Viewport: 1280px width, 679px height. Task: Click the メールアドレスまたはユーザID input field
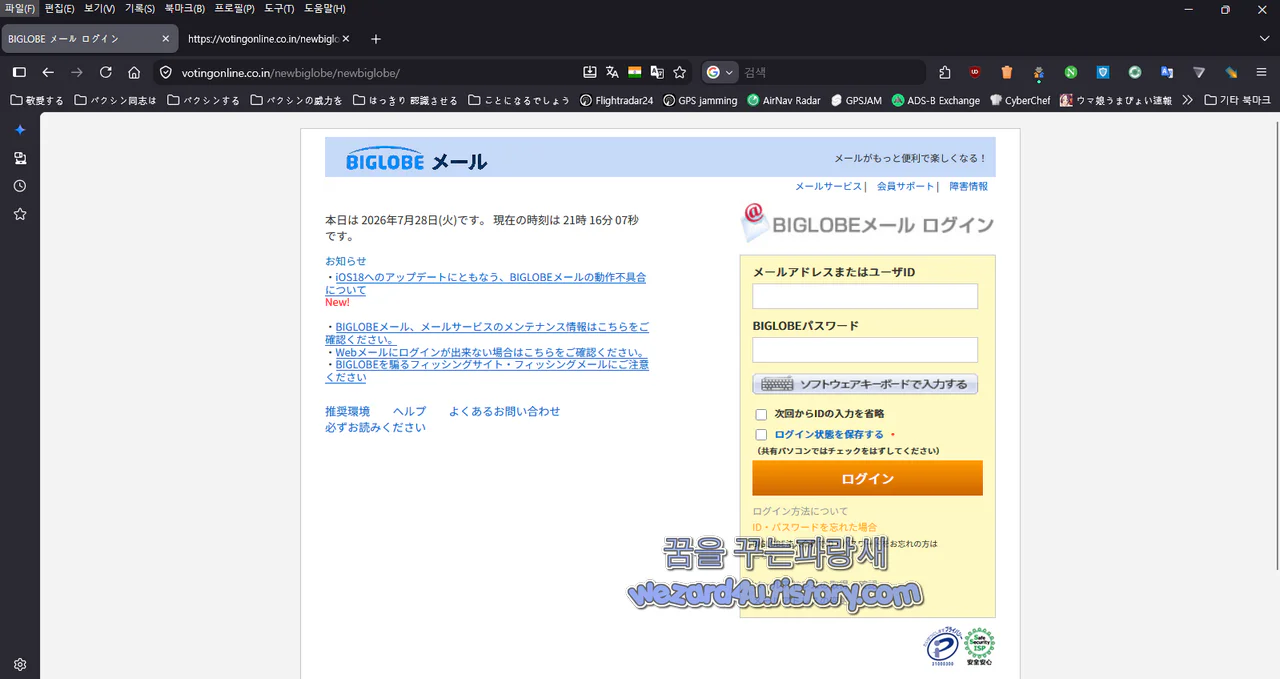[x=865, y=296]
